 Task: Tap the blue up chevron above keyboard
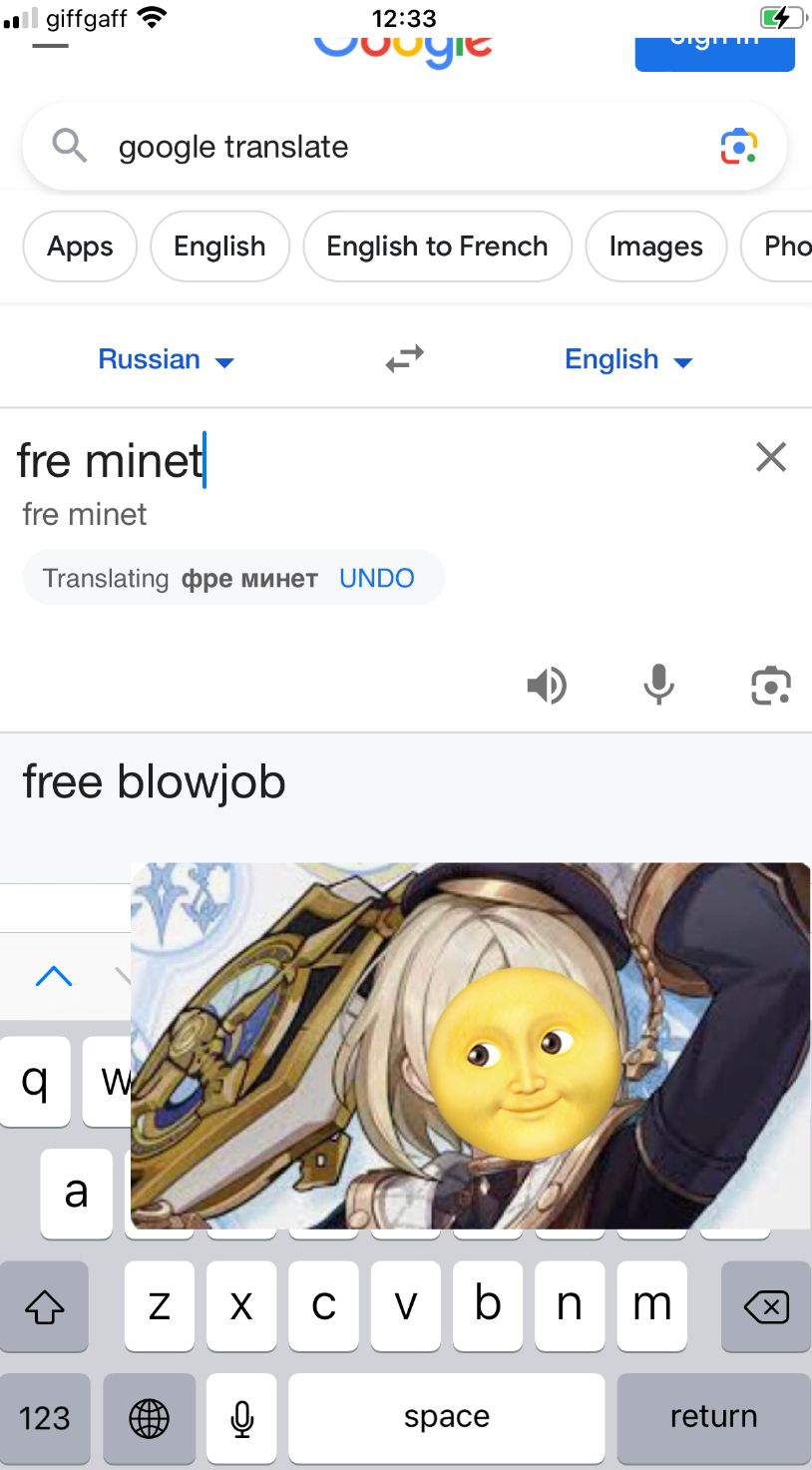pos(54,975)
